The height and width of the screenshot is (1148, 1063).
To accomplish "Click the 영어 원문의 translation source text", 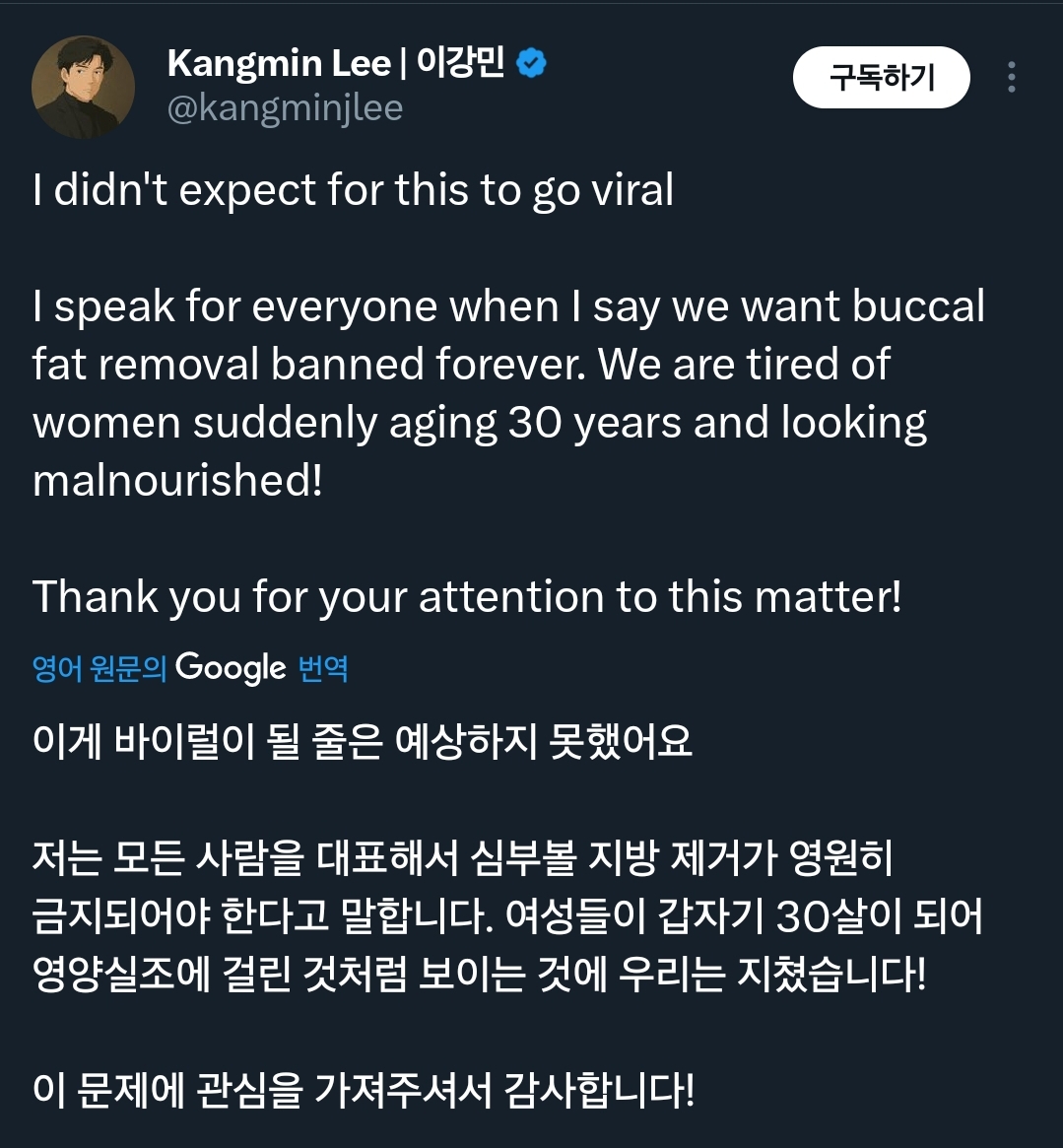I will coord(99,669).
